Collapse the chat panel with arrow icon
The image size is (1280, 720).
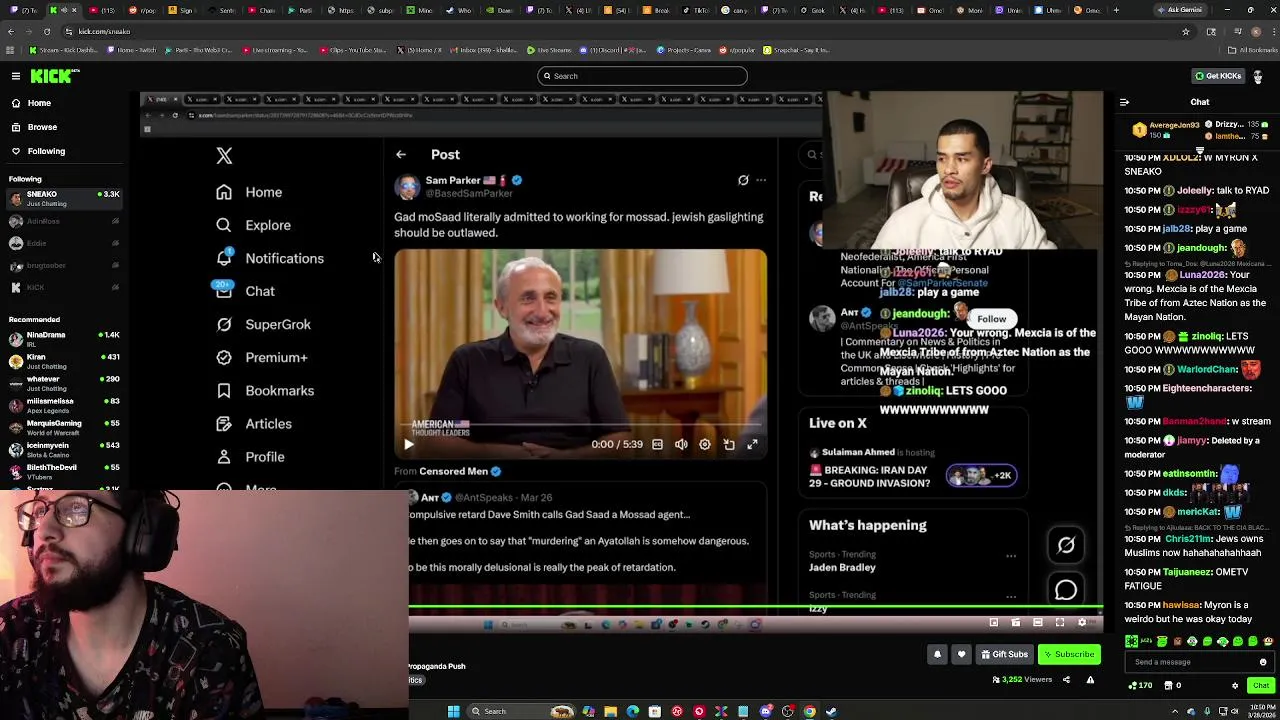click(1124, 102)
